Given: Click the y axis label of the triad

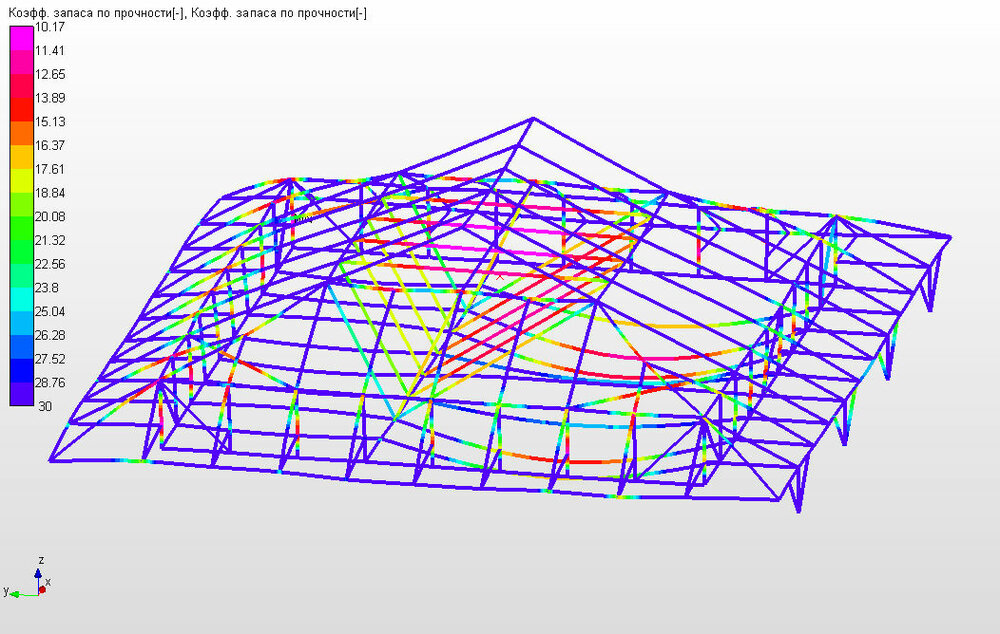Looking at the screenshot, I should [x=6, y=591].
